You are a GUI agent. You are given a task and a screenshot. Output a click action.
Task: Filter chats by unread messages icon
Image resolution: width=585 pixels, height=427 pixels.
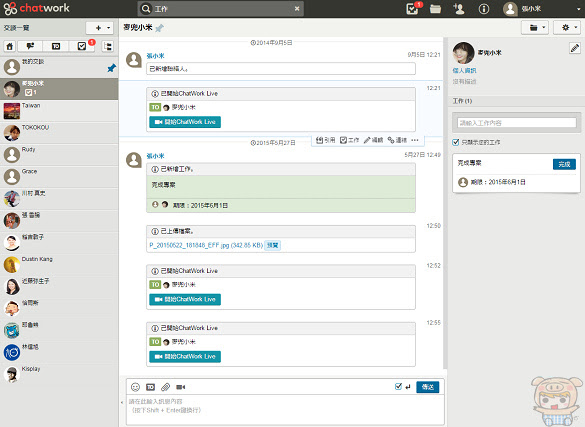coord(30,46)
